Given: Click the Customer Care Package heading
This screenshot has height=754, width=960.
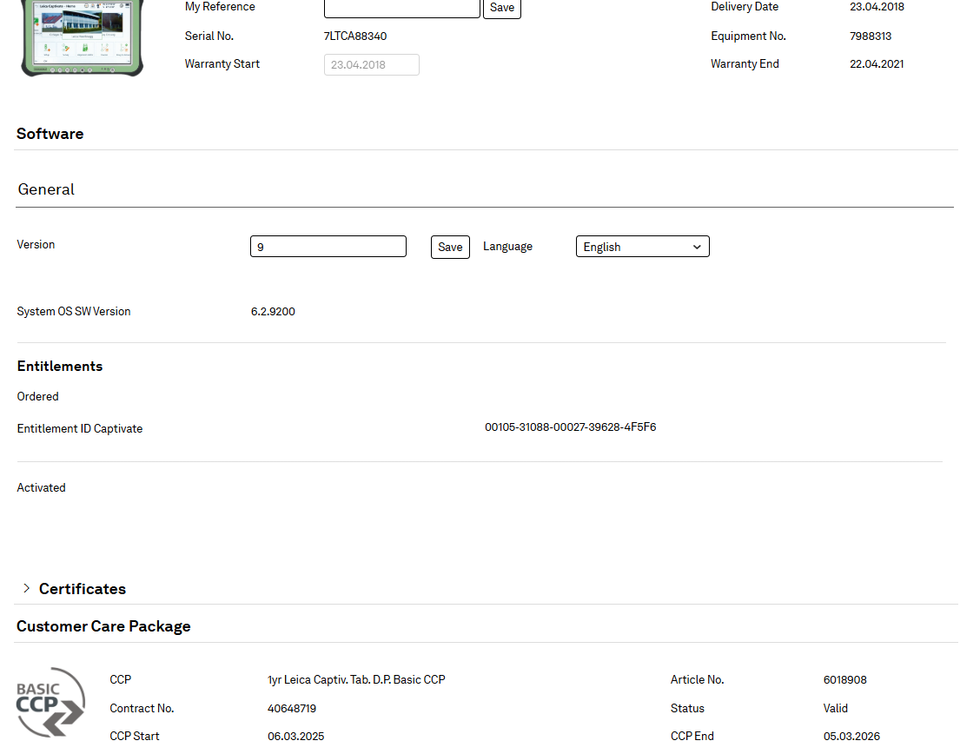Looking at the screenshot, I should pyautogui.click(x=103, y=626).
